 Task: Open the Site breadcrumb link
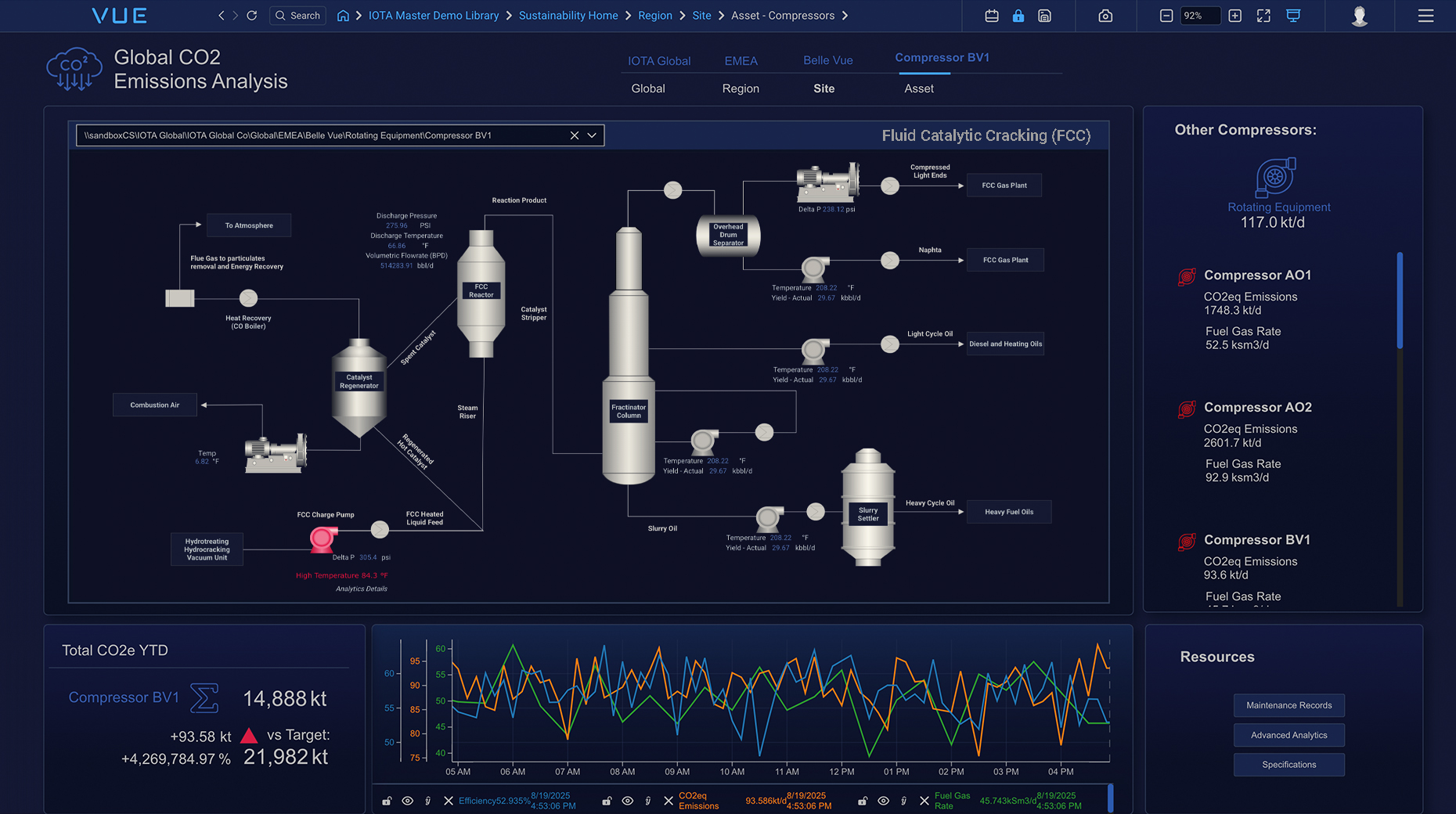pos(701,16)
